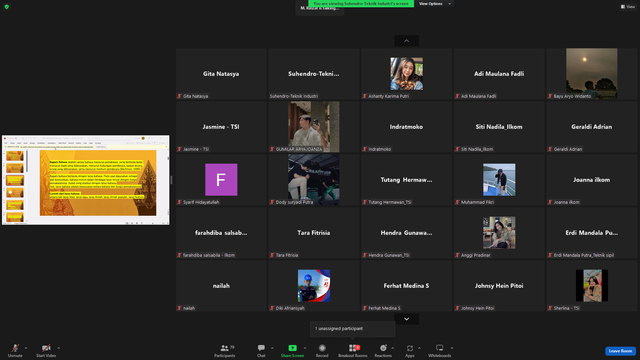Screen dimensions: 640x360
Task: Select Bayu Aryo Widanto's video tile
Action: click(591, 74)
